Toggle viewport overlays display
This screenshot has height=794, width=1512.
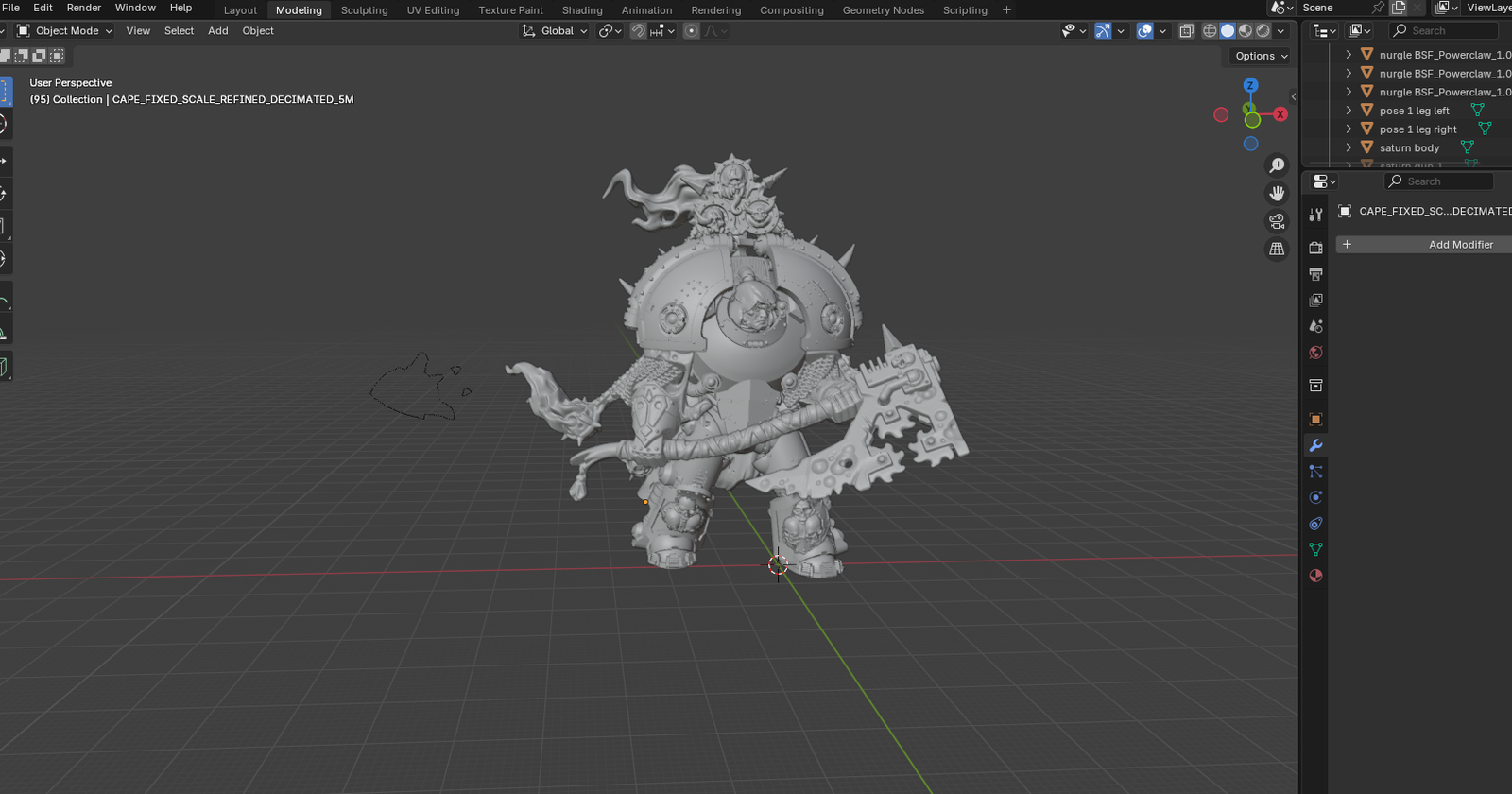point(1144,31)
